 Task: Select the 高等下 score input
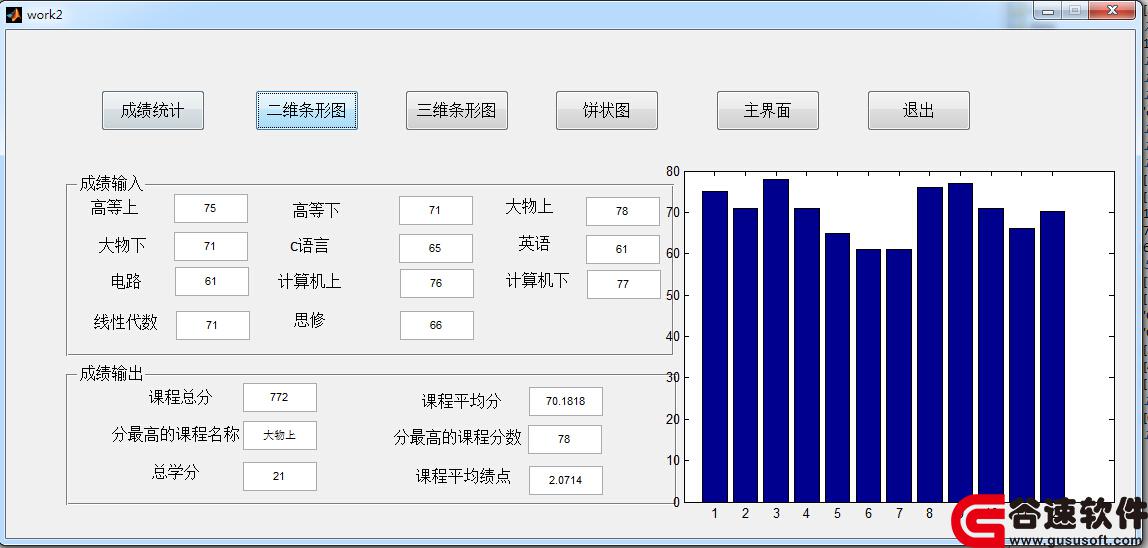pyautogui.click(x=436, y=210)
